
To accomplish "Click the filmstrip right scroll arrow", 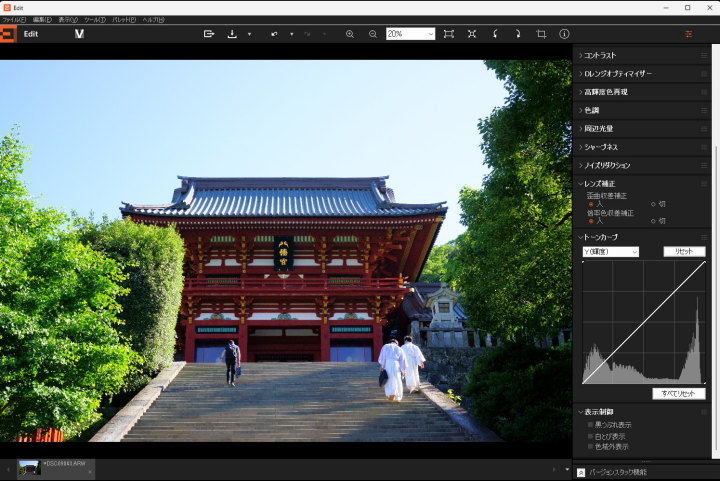I will click(x=554, y=470).
